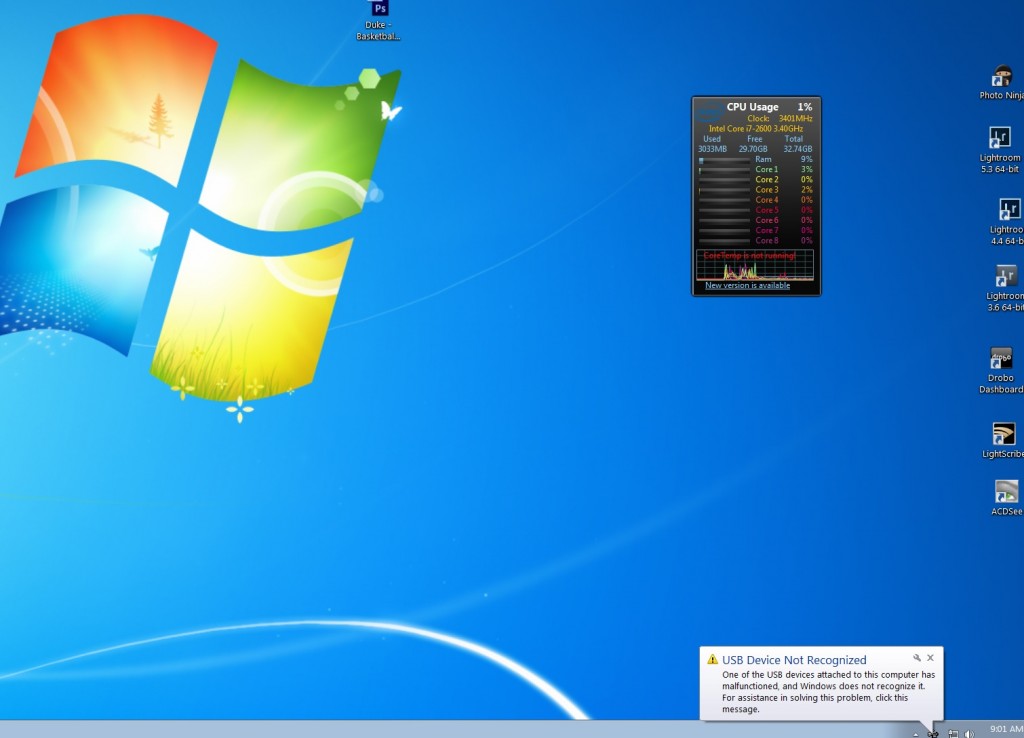
Task: Click the Used 3033MB memory value
Action: coord(712,149)
